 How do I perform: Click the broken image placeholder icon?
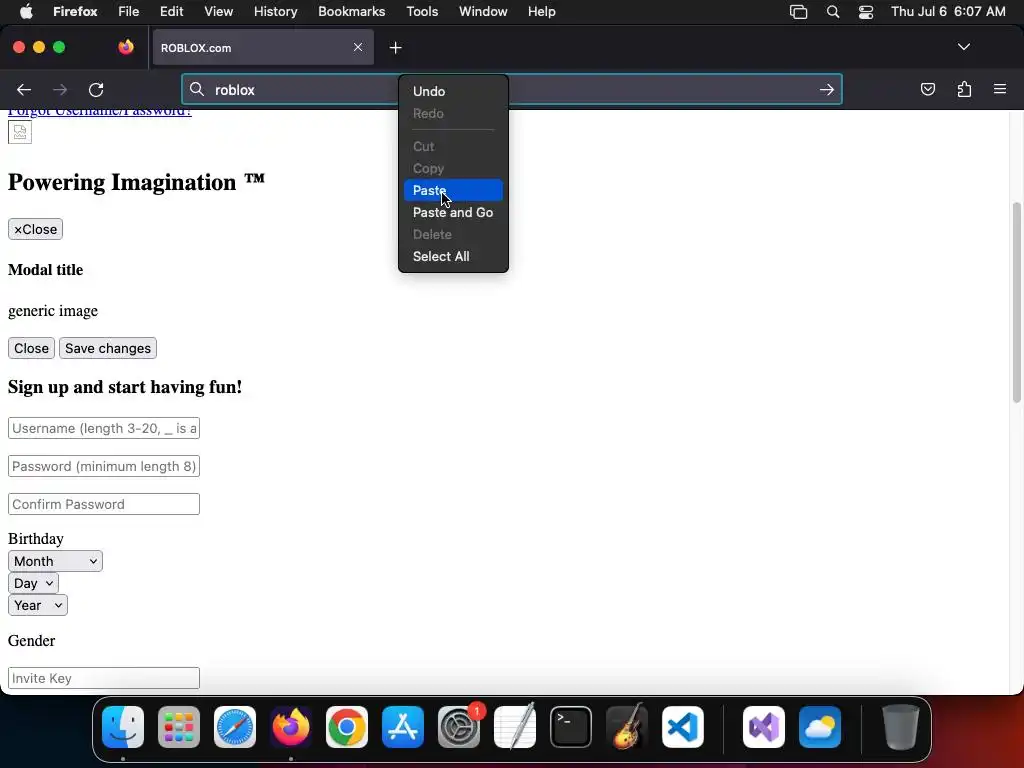tap(20, 132)
